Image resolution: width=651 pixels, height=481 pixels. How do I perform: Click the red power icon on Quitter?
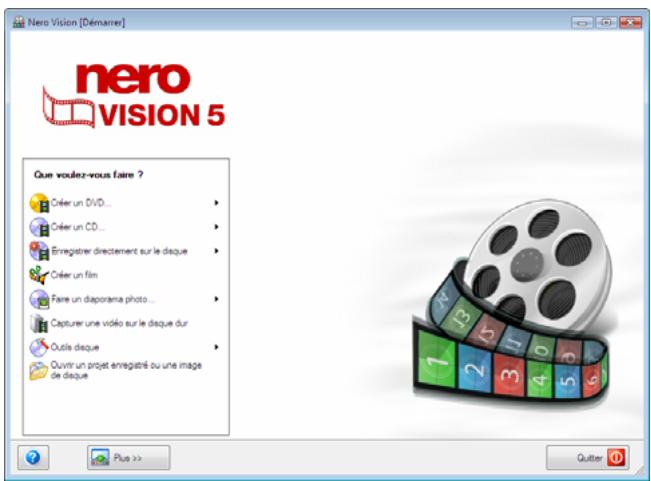coord(616,458)
